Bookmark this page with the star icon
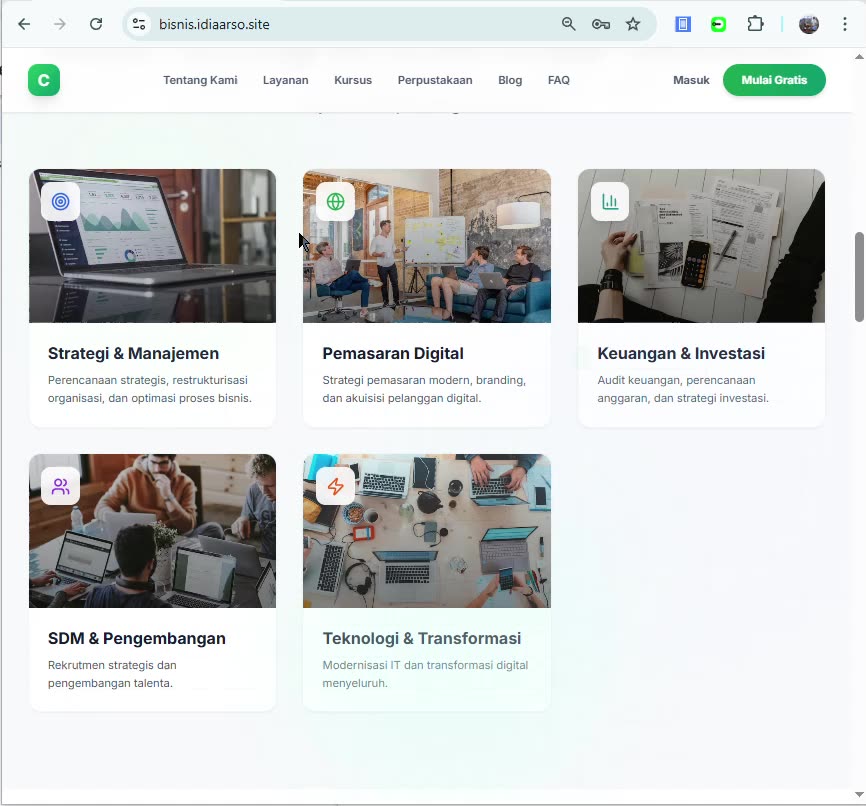This screenshot has width=866, height=806. coord(633,24)
